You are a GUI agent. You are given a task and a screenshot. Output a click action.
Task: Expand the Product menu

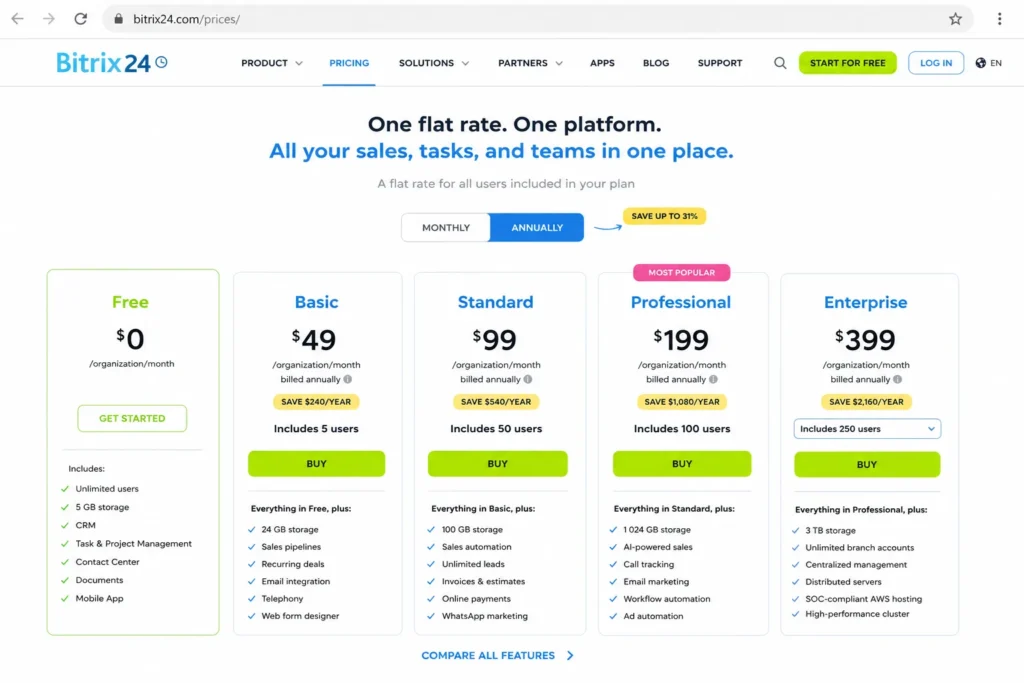pyautogui.click(x=272, y=63)
